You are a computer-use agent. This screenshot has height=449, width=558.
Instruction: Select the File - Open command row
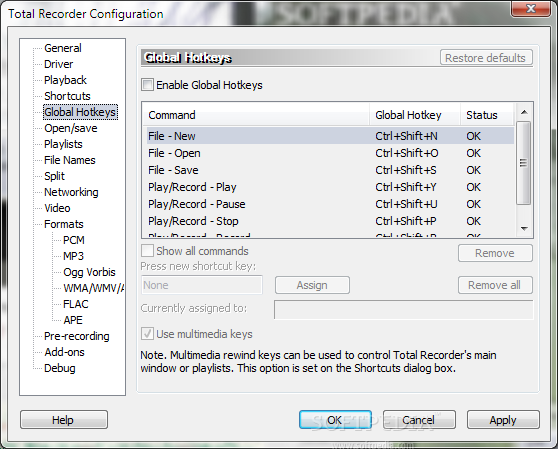pyautogui.click(x=330, y=153)
